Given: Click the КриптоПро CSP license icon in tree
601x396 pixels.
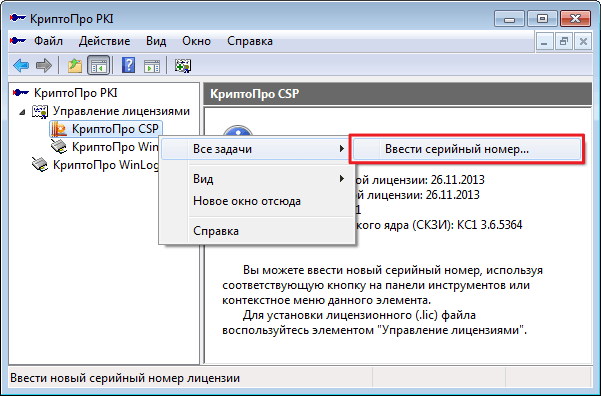Looking at the screenshot, I should (x=59, y=130).
